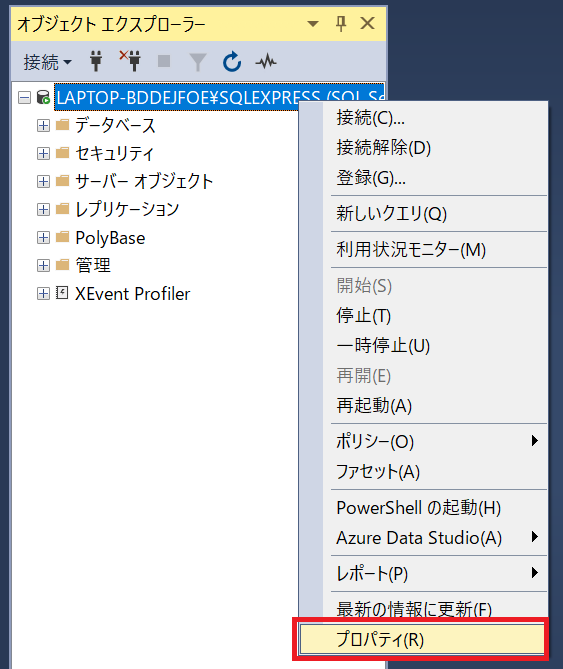563x669 pixels.
Task: Open the panel window position dropdown arrow
Action: [x=313, y=23]
